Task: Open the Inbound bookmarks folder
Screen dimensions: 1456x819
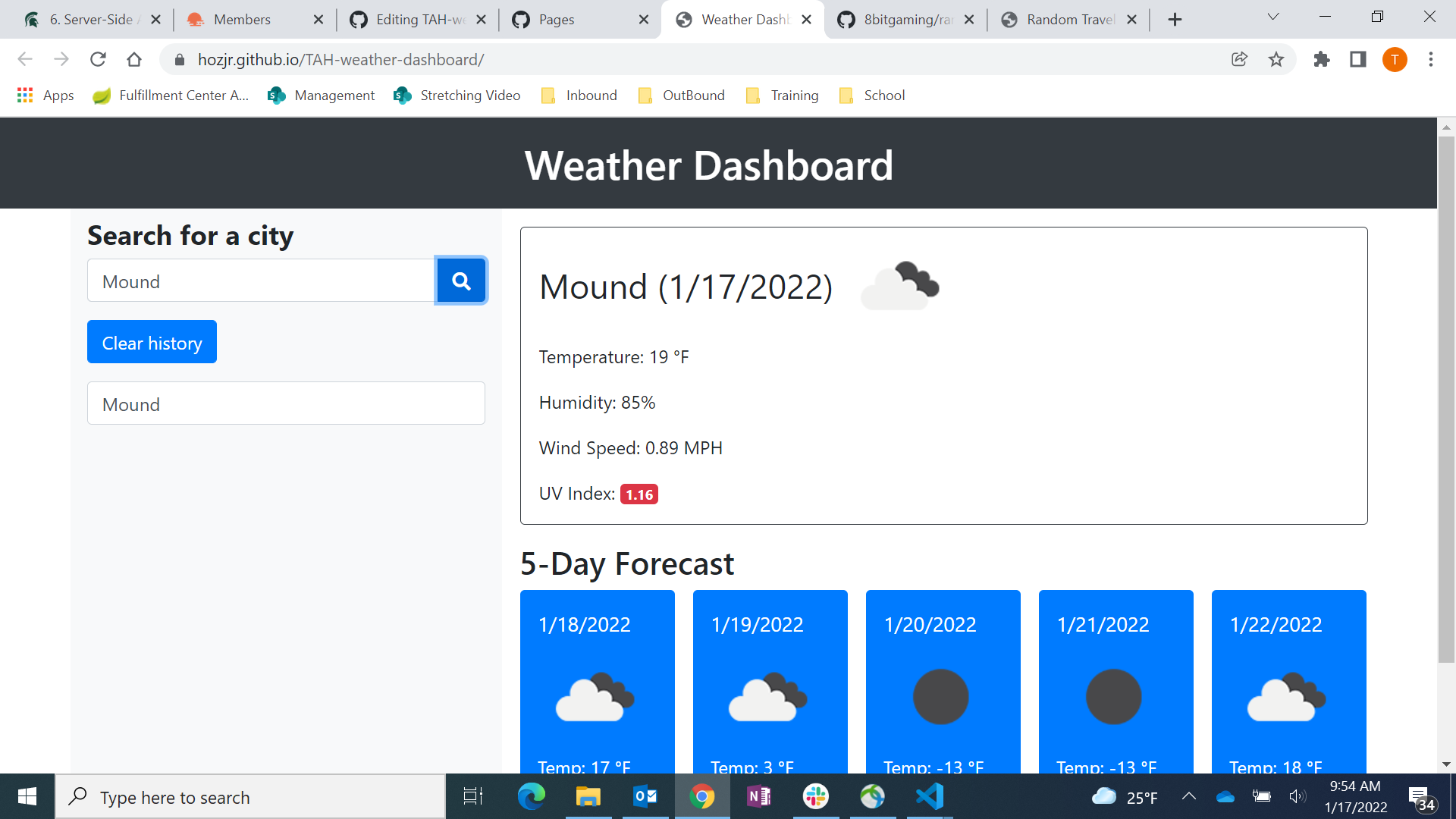Action: point(578,95)
